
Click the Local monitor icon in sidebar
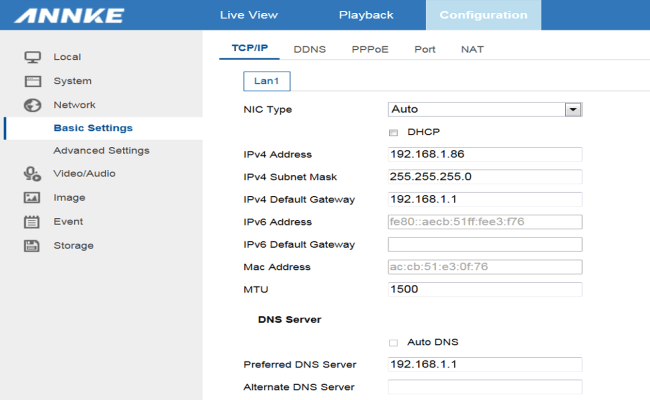click(32, 57)
